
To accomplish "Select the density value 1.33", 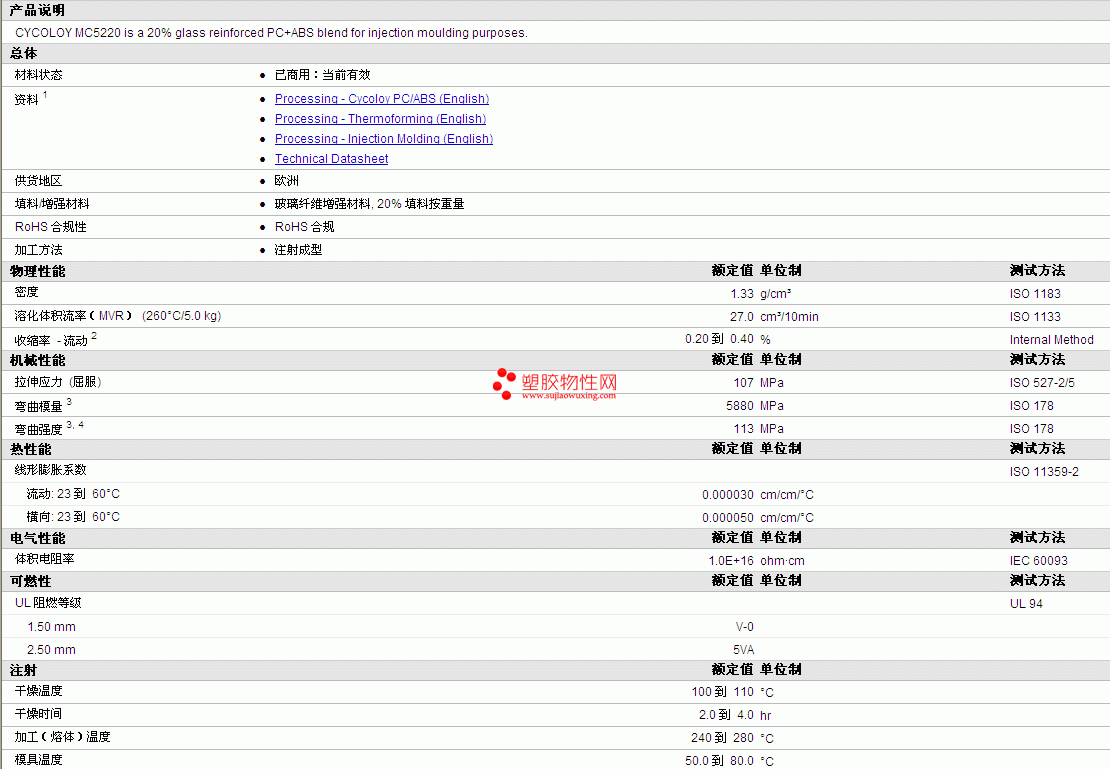I will click(742, 293).
